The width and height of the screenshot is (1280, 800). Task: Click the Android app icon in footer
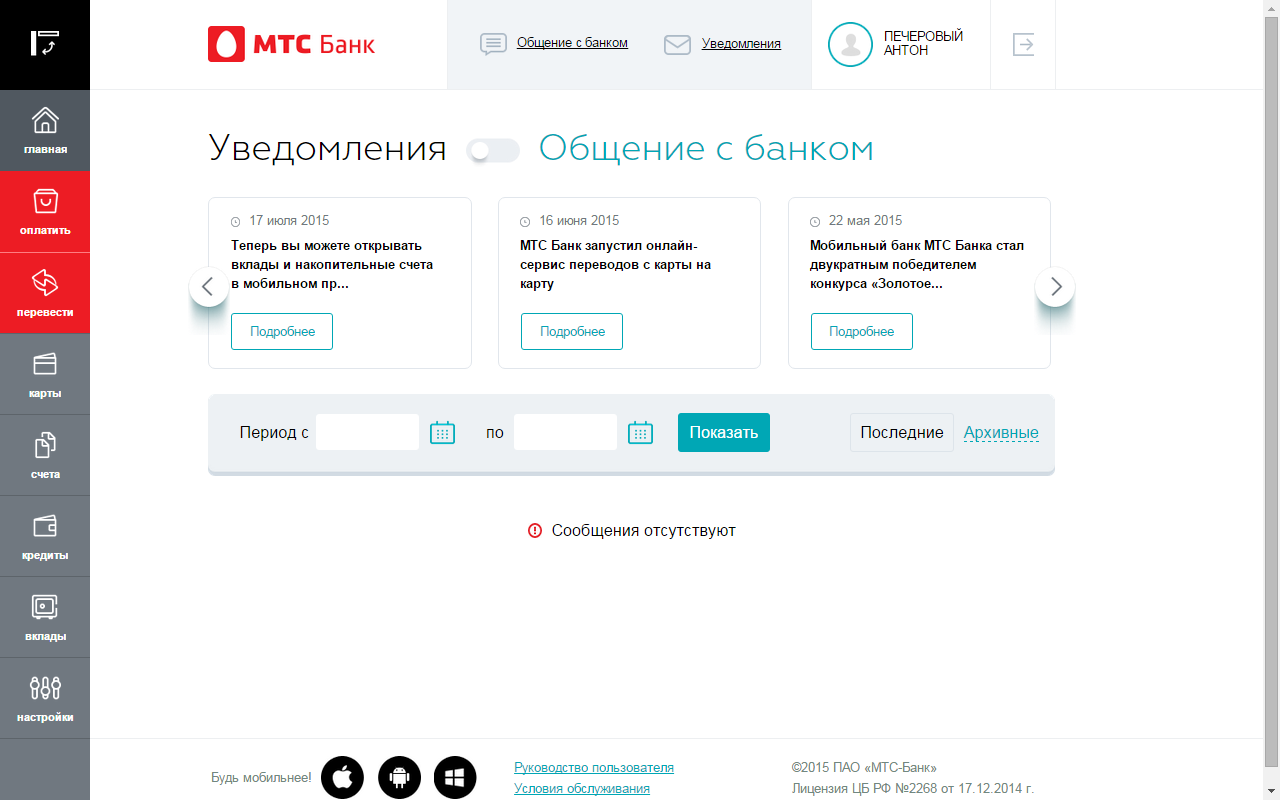[x=399, y=777]
